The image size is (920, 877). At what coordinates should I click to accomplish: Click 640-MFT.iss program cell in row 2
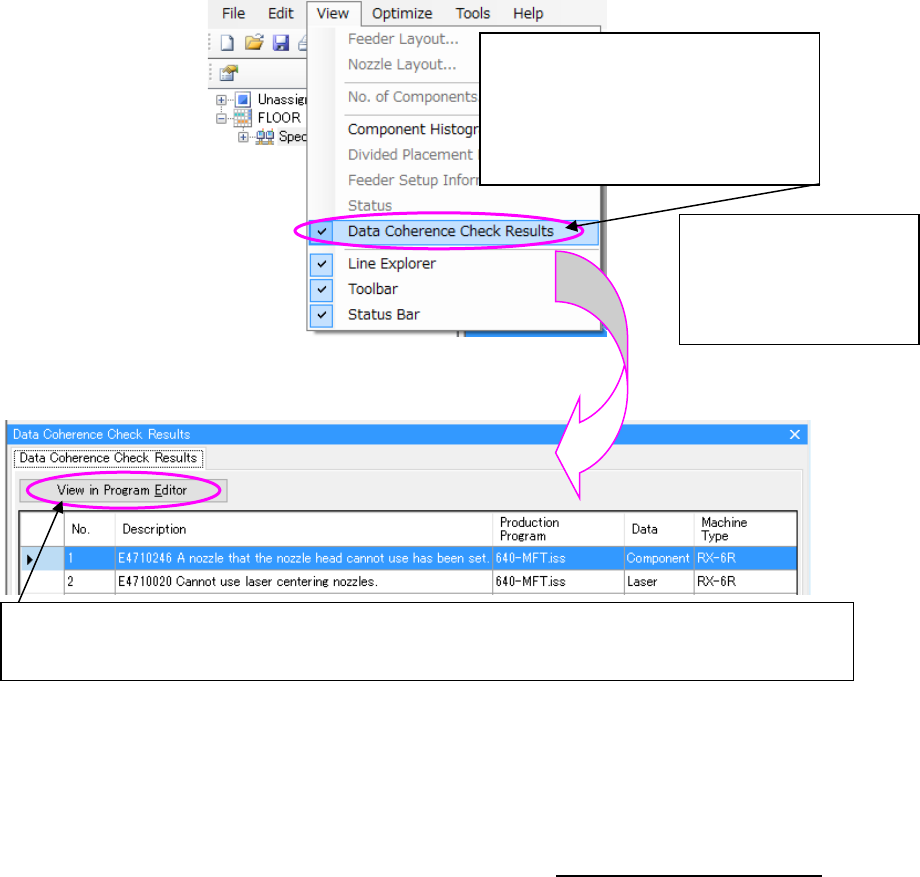coord(558,582)
